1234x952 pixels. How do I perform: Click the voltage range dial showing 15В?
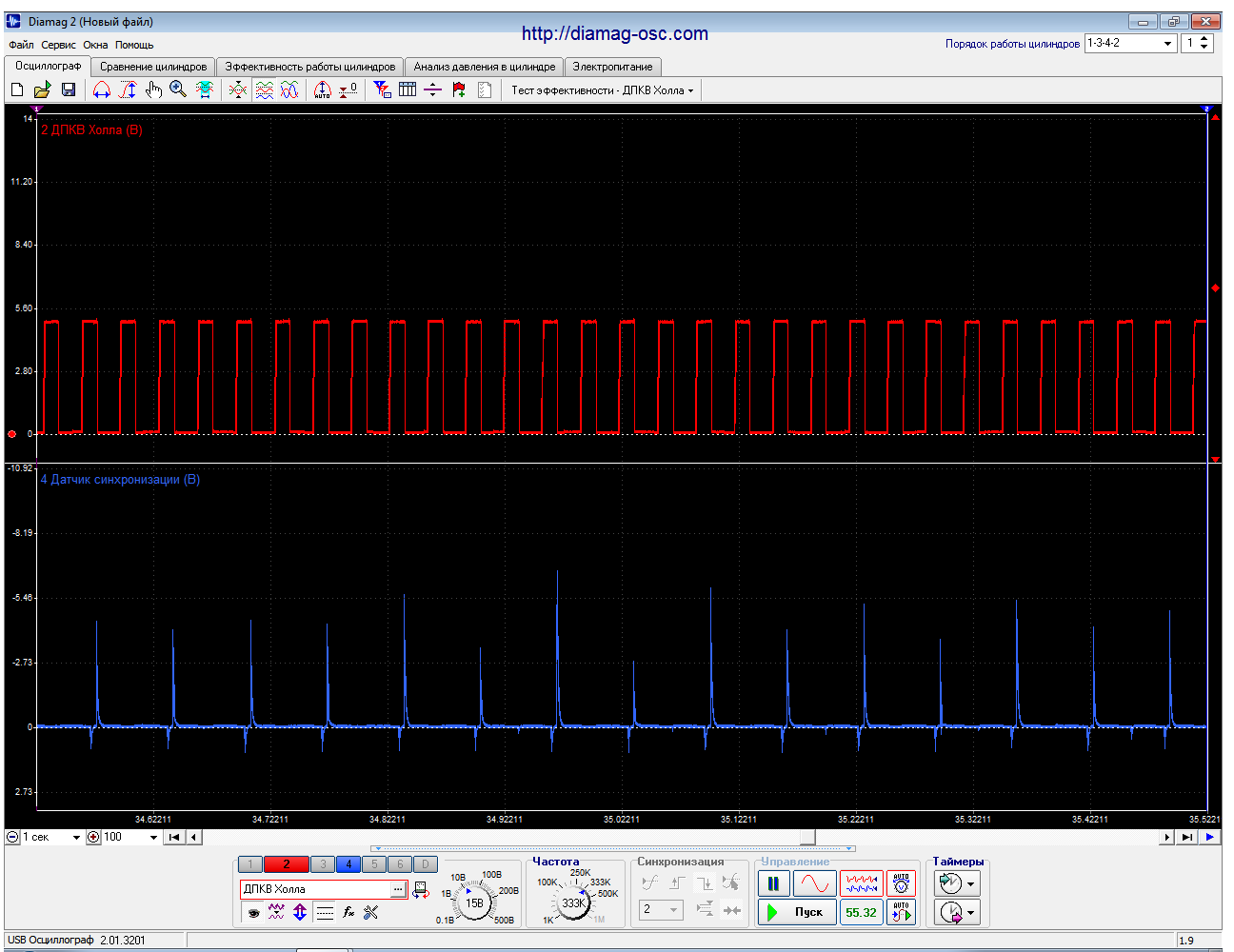click(474, 902)
